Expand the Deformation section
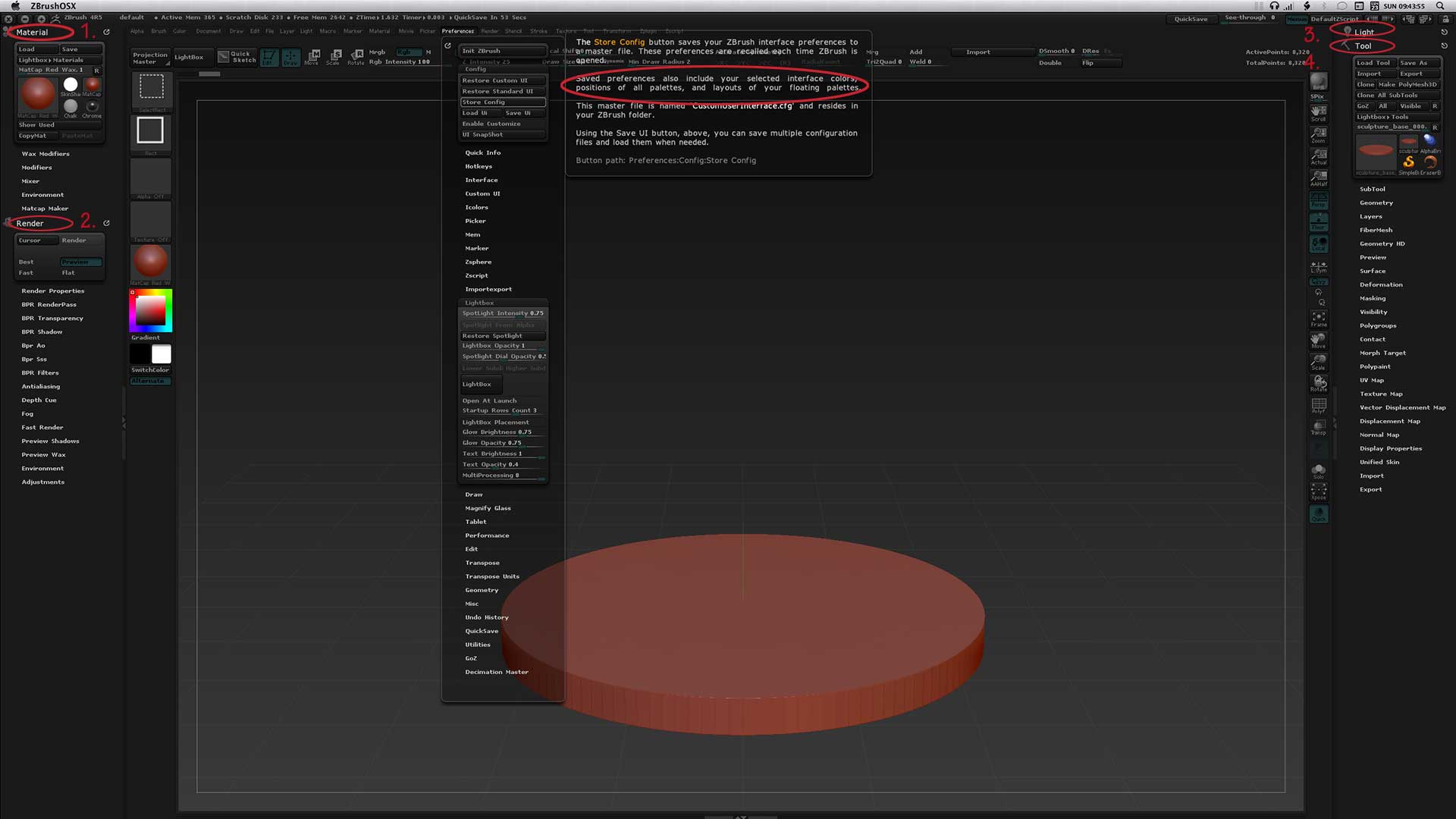The width and height of the screenshot is (1456, 819). coord(1381,285)
